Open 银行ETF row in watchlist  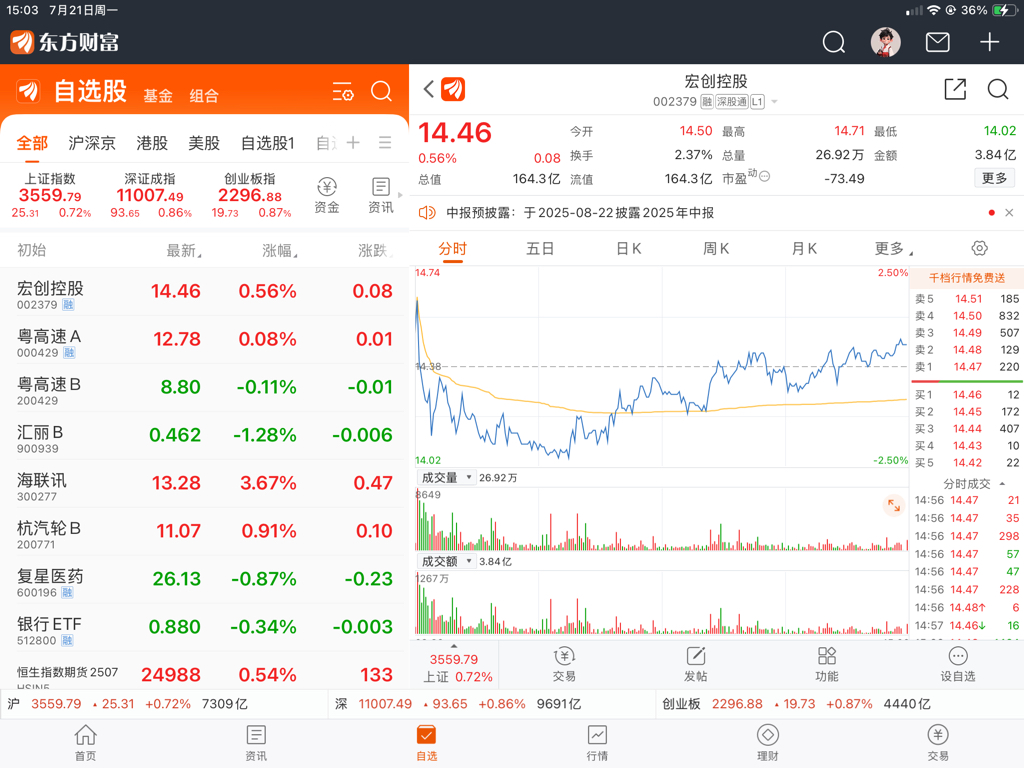click(x=204, y=628)
